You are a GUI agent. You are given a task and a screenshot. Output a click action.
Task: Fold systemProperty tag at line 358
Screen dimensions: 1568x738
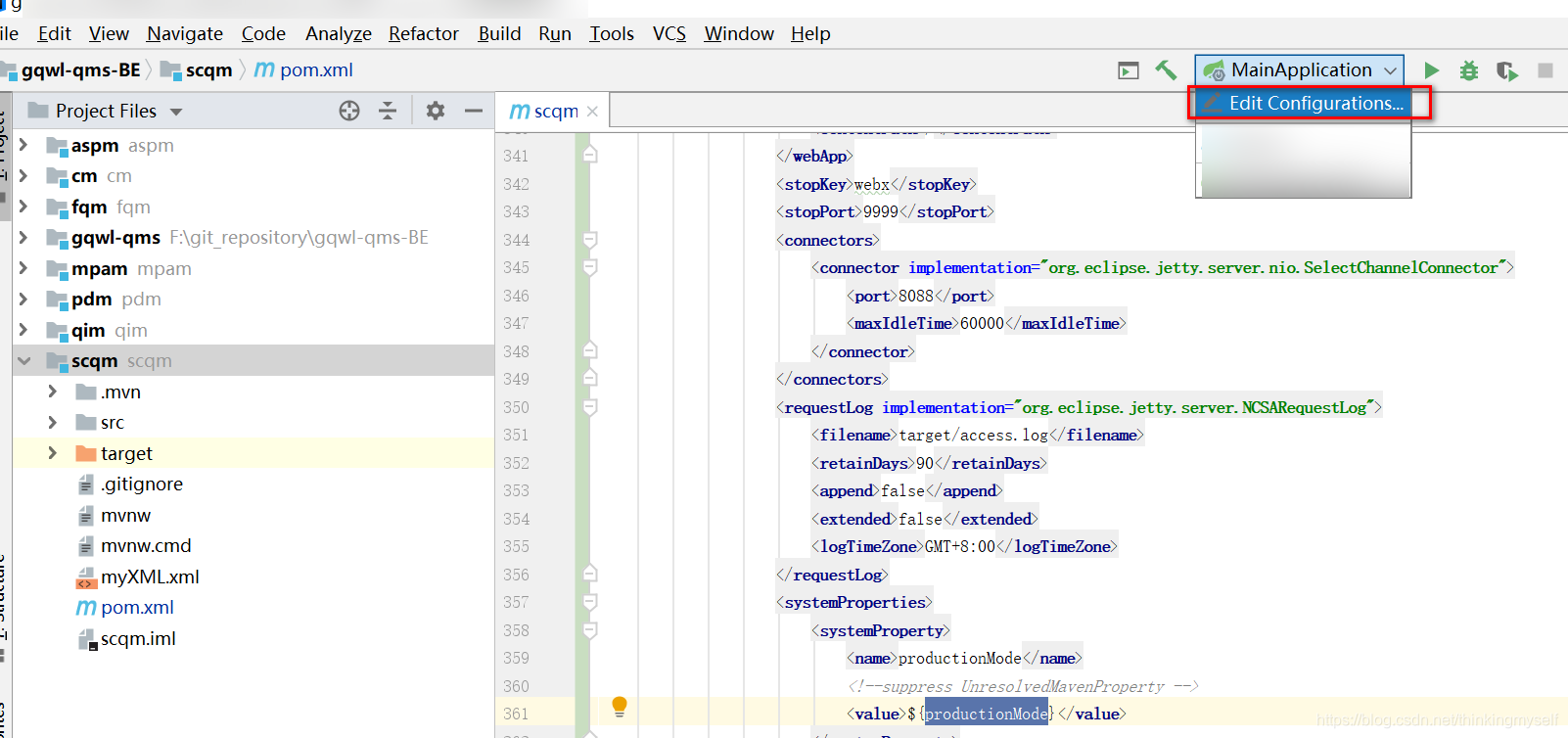point(590,630)
